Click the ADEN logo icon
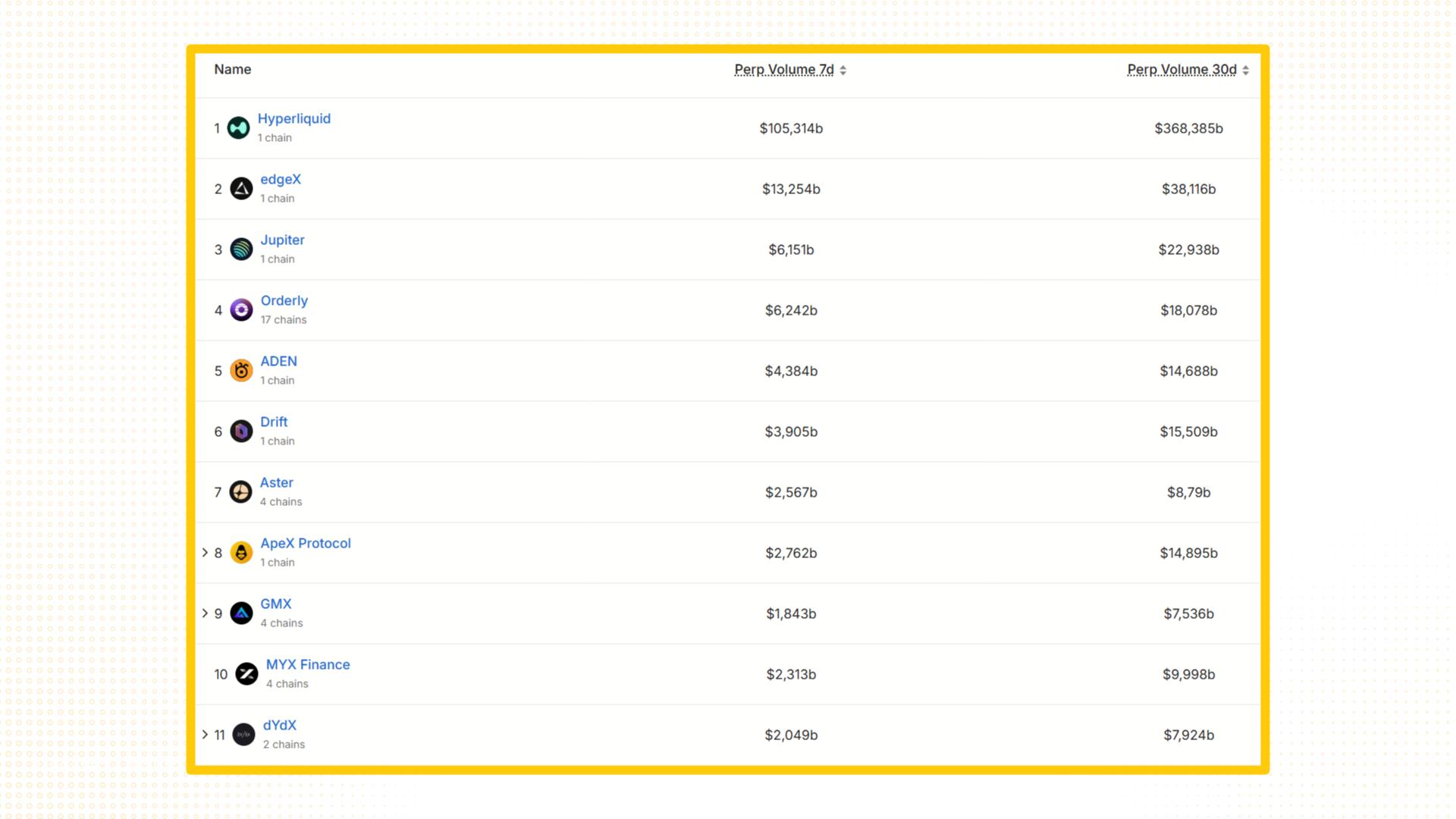Screen dimensions: 1456x819 [x=241, y=371]
